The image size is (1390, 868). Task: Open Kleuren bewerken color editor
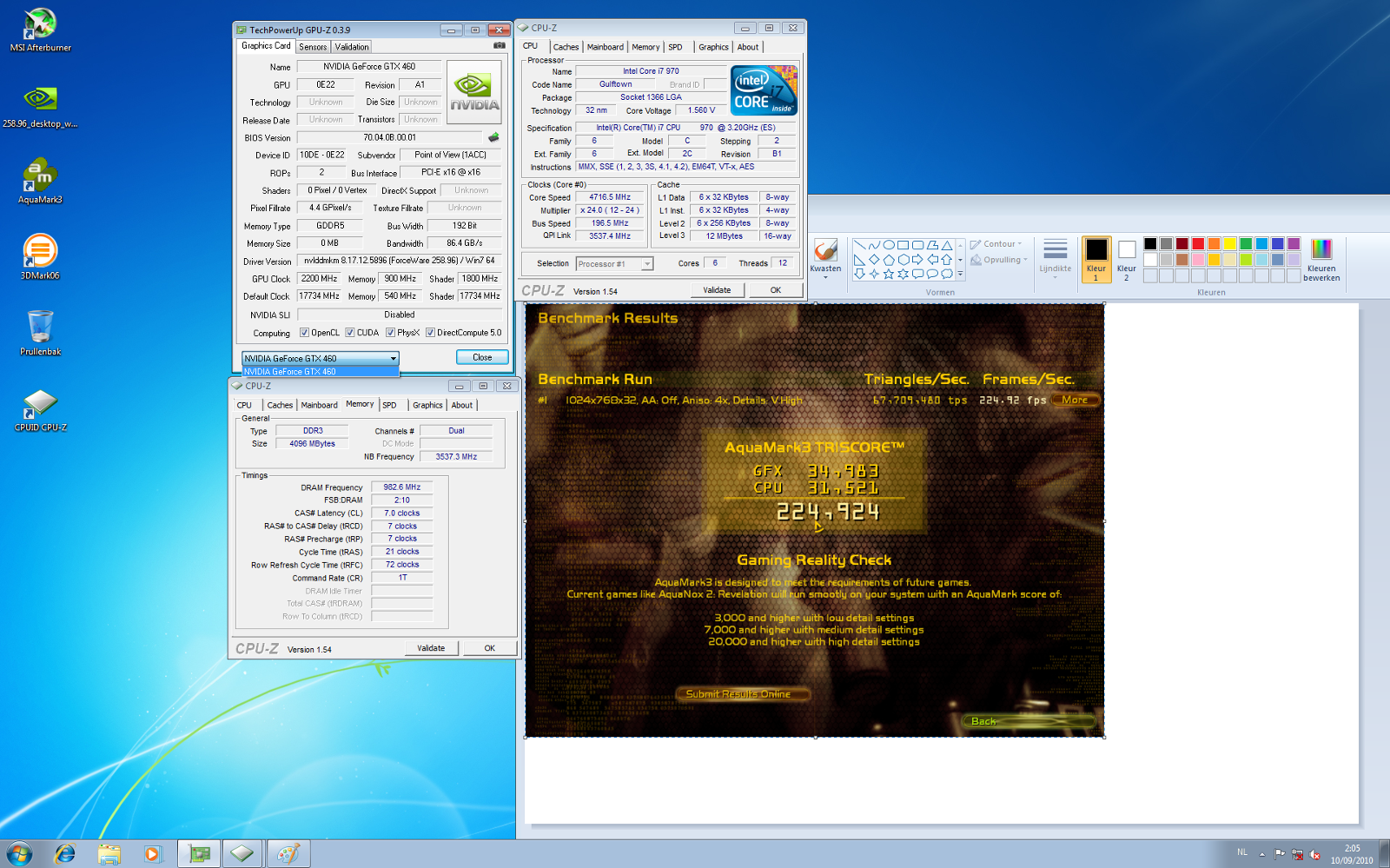point(1321,259)
